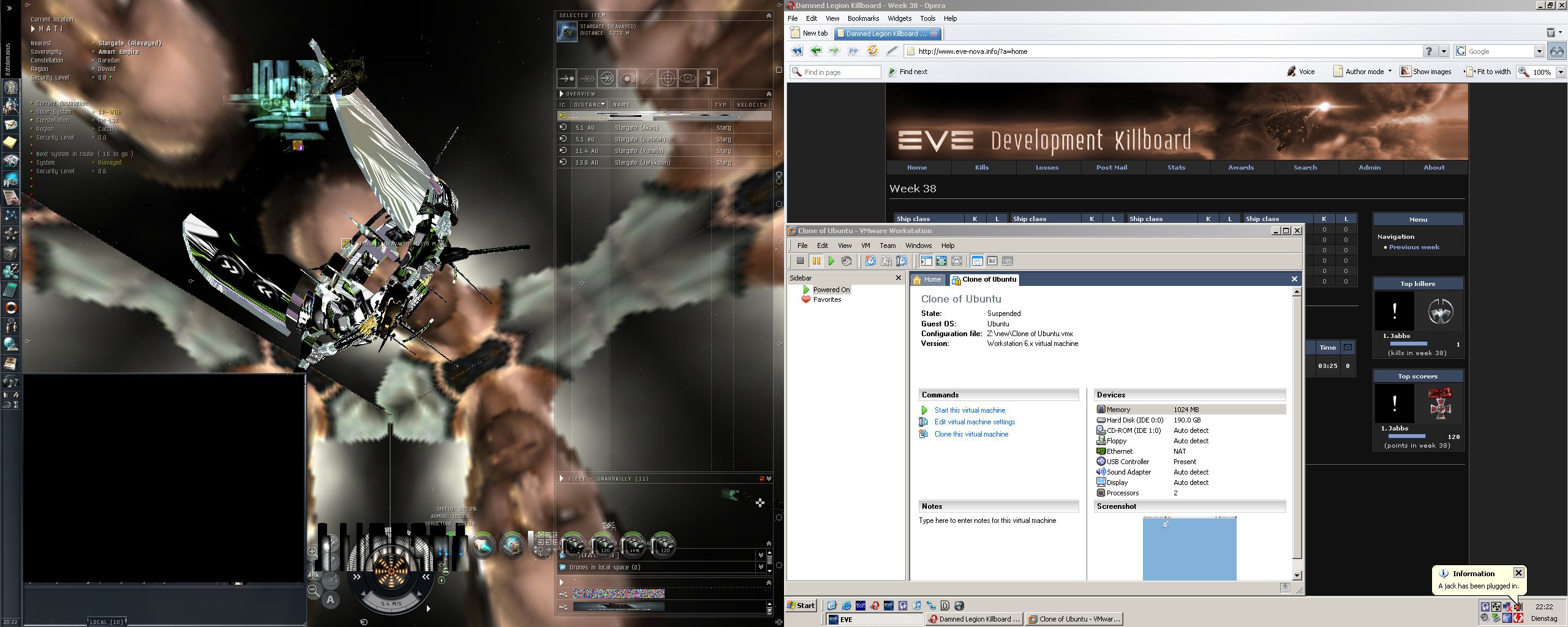Open the Google search engine dropdown

[1539, 51]
